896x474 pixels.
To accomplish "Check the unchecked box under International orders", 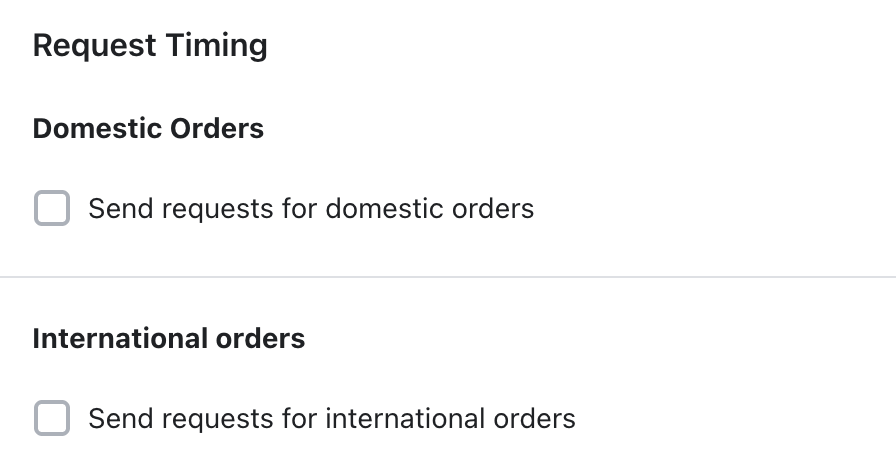I will 52,418.
